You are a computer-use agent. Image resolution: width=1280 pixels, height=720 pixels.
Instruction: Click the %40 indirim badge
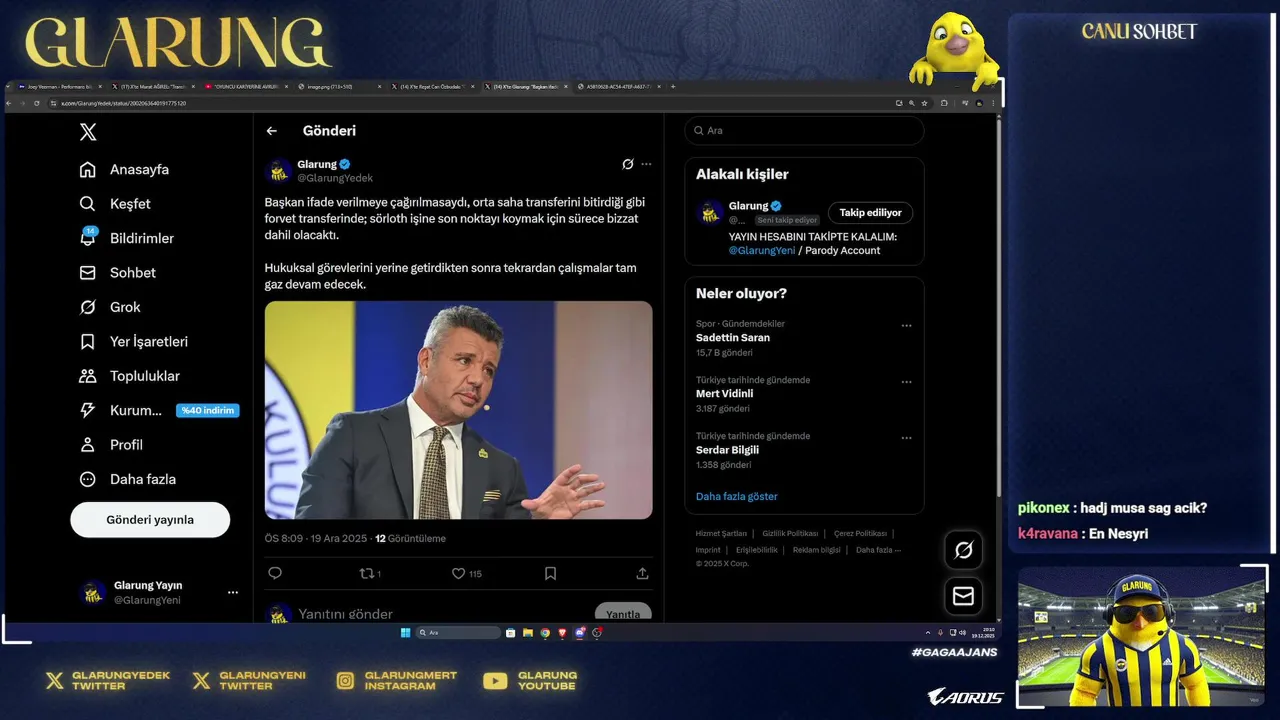click(x=208, y=410)
